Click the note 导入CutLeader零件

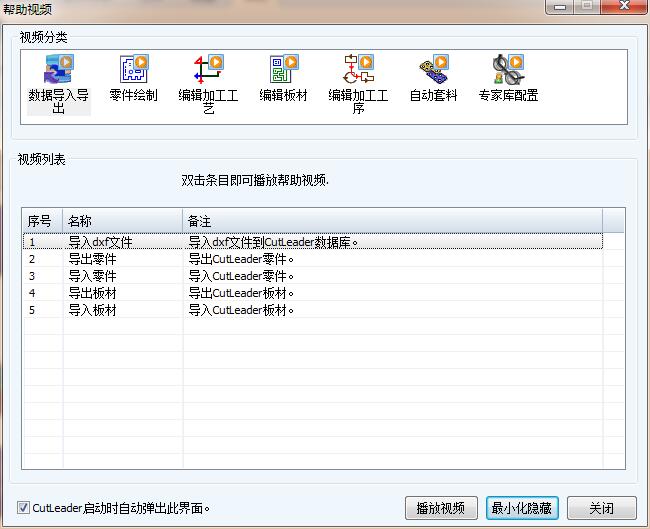(241, 277)
